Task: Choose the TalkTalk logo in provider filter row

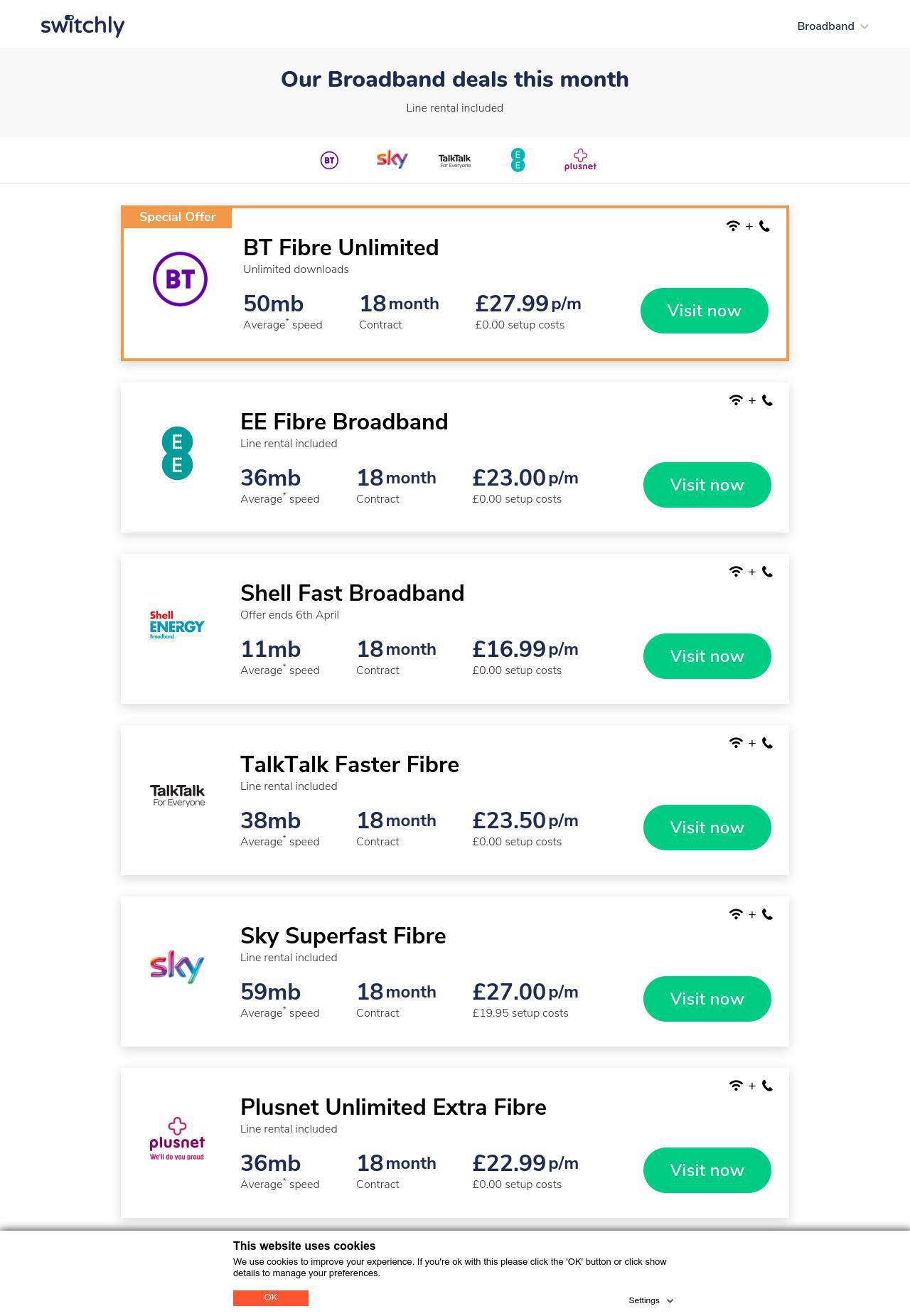Action: [x=454, y=161]
